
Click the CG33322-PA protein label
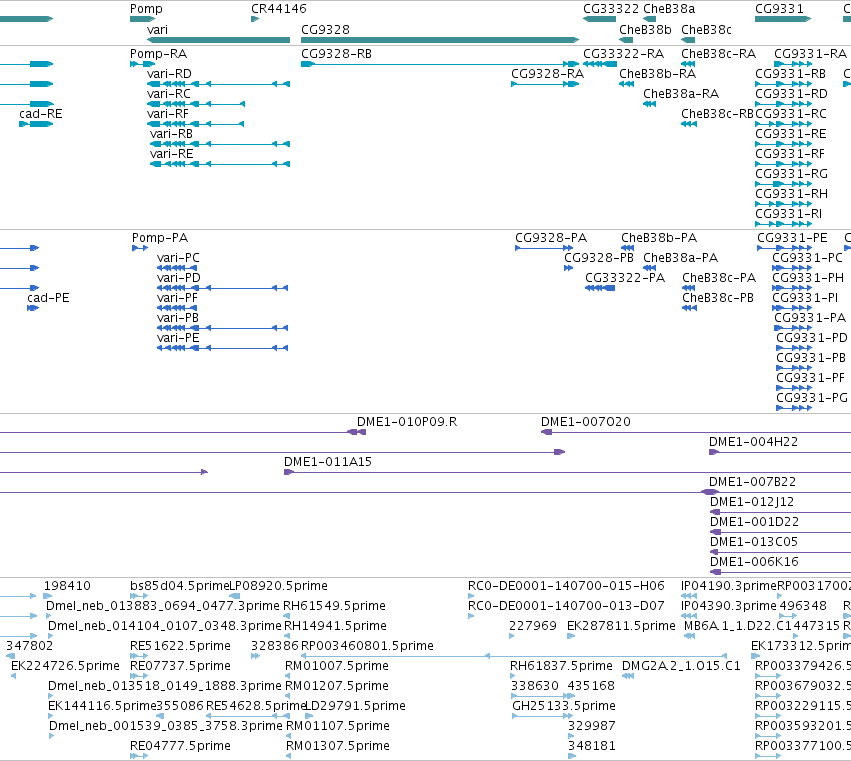625,278
